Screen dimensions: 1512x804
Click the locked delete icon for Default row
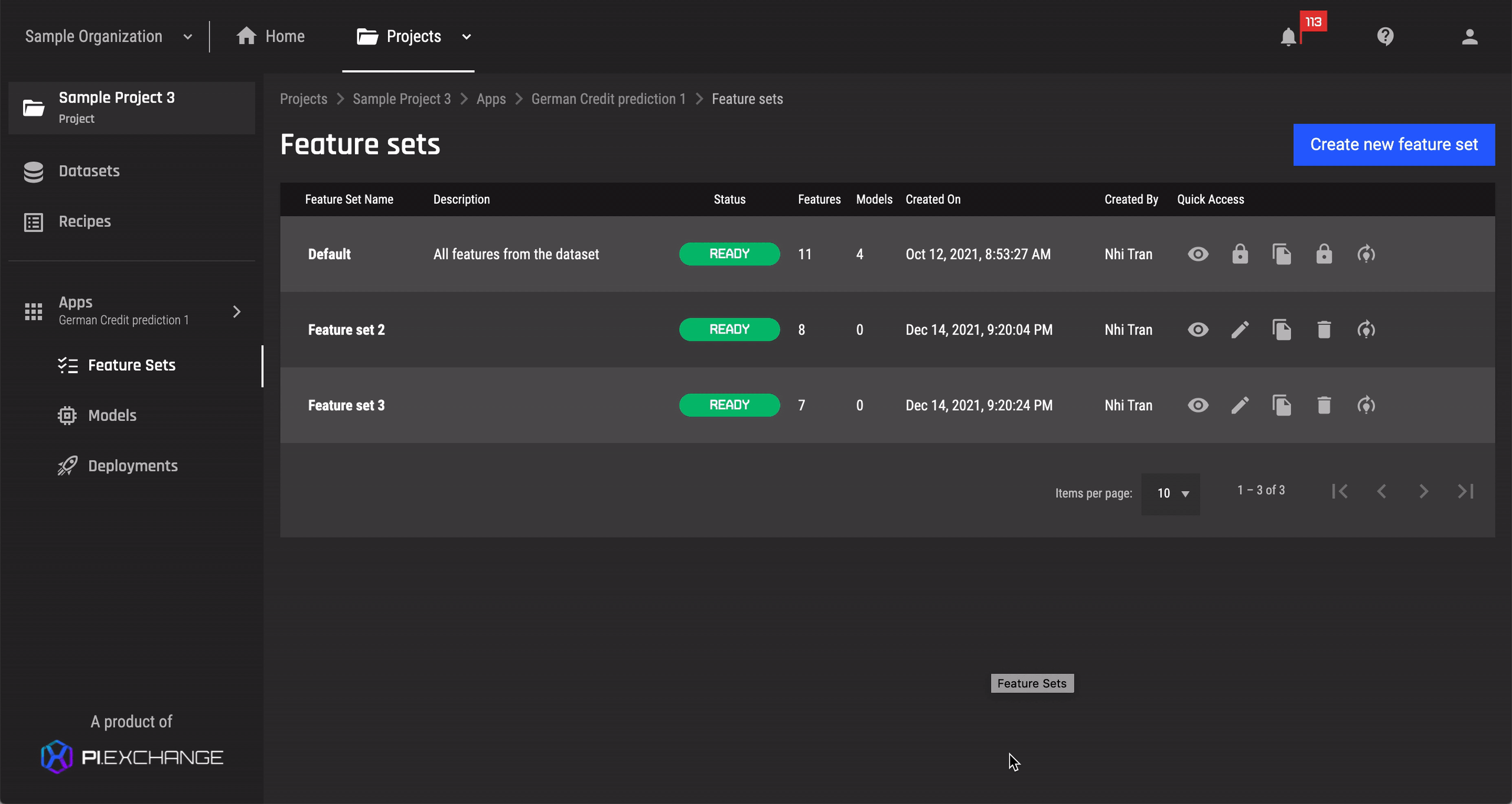tap(1324, 254)
